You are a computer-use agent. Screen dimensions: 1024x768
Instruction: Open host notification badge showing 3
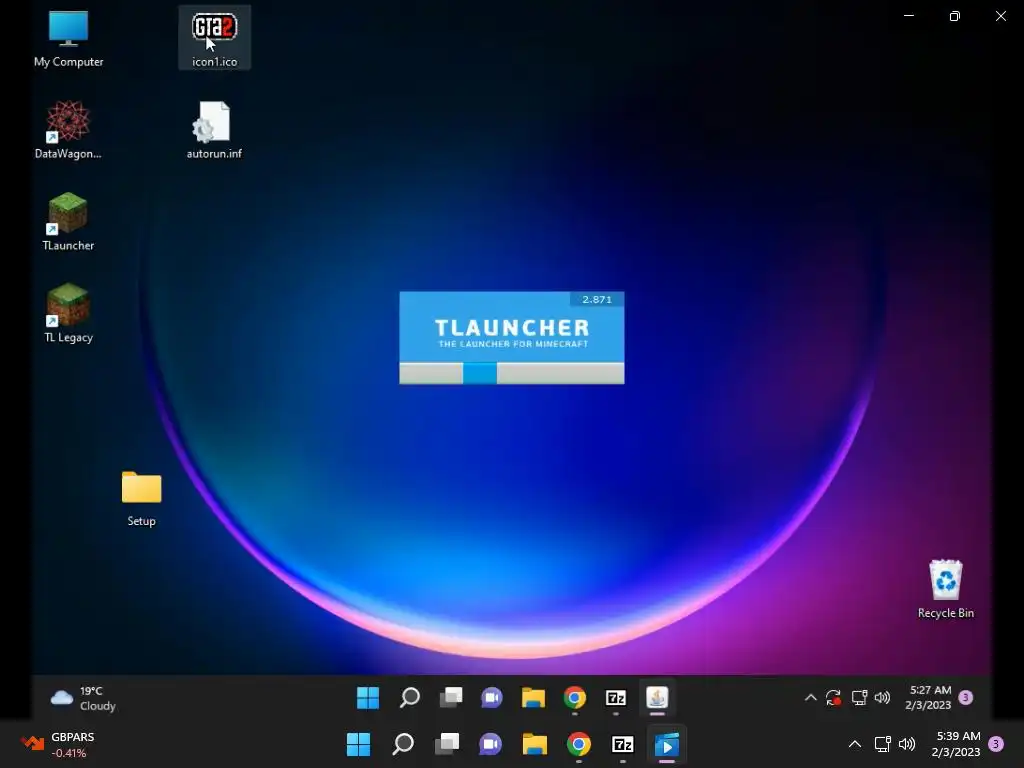click(996, 744)
